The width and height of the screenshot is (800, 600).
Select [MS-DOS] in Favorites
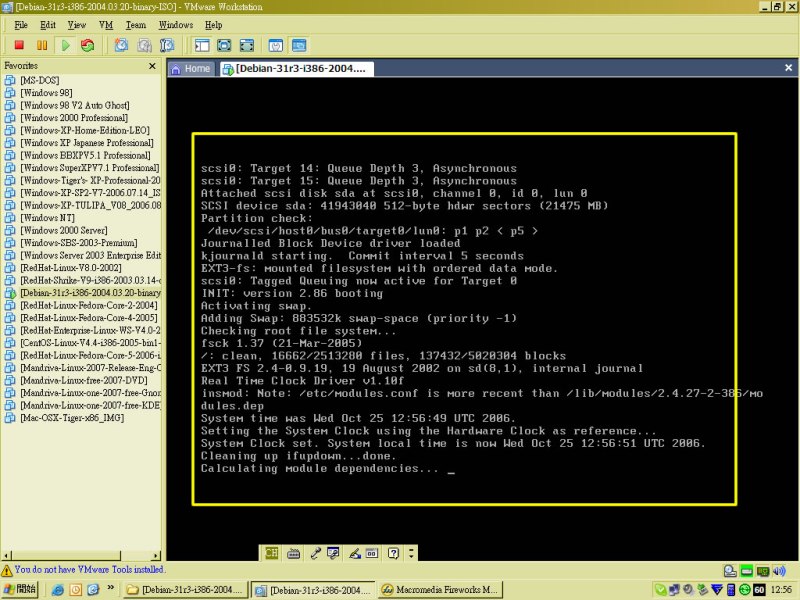39,80
